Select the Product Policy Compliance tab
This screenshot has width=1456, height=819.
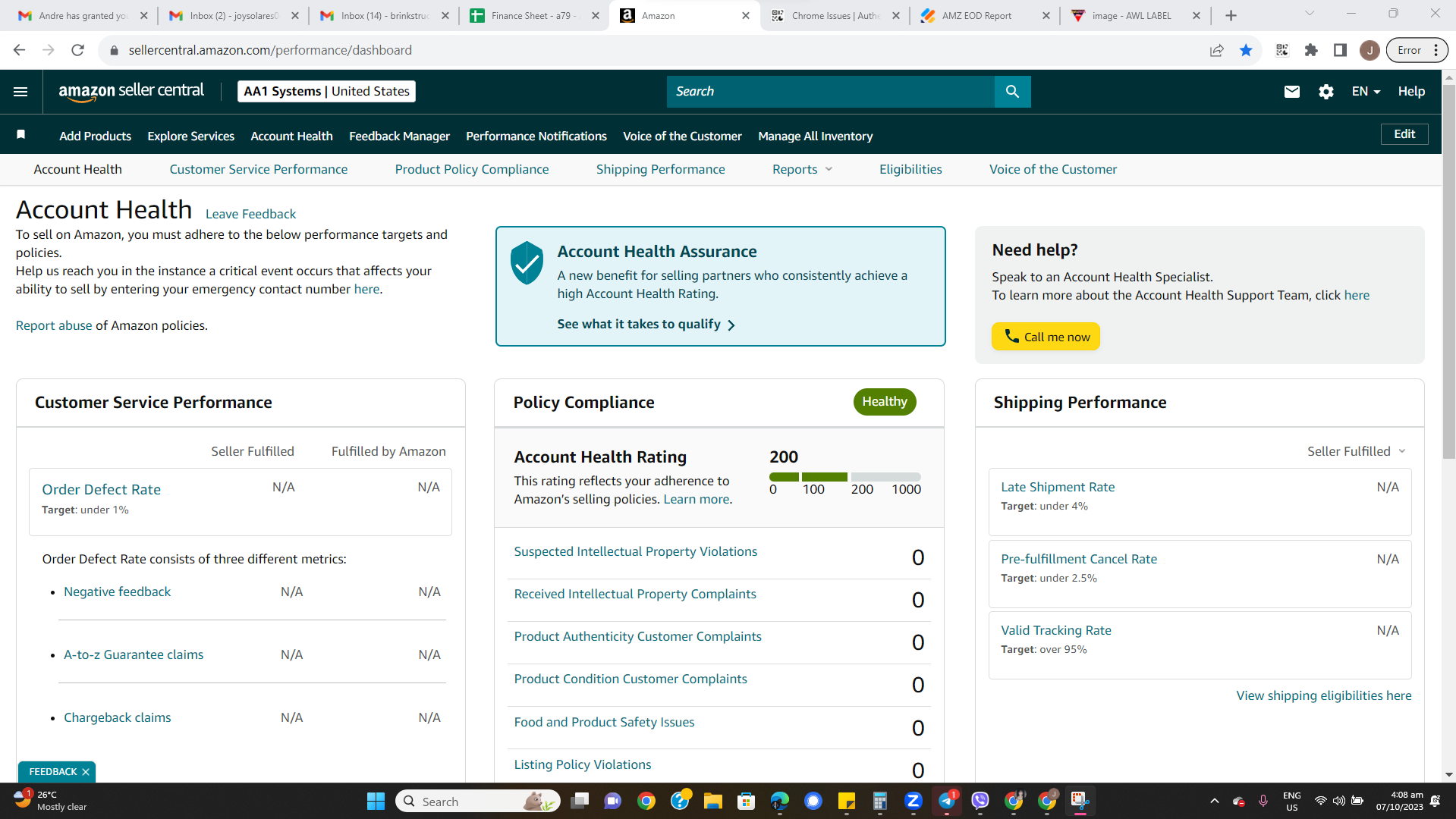coord(472,169)
